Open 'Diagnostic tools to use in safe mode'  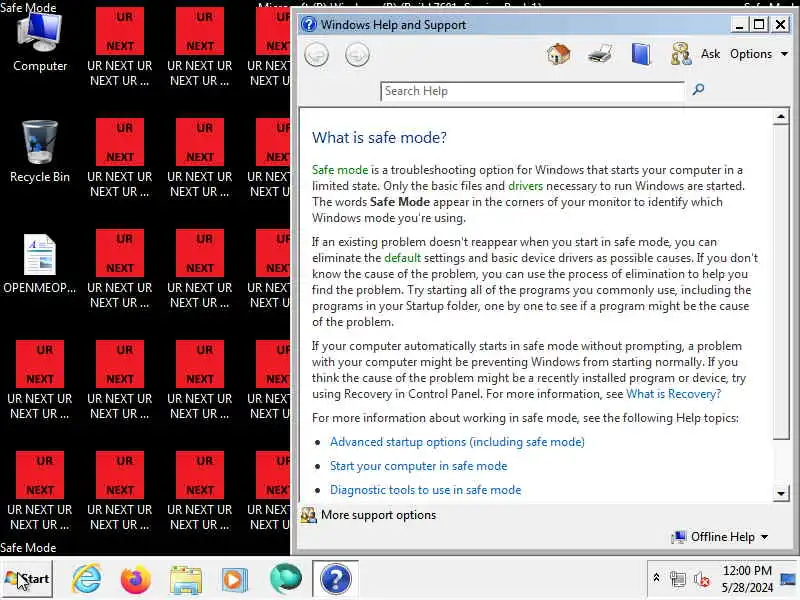[426, 490]
